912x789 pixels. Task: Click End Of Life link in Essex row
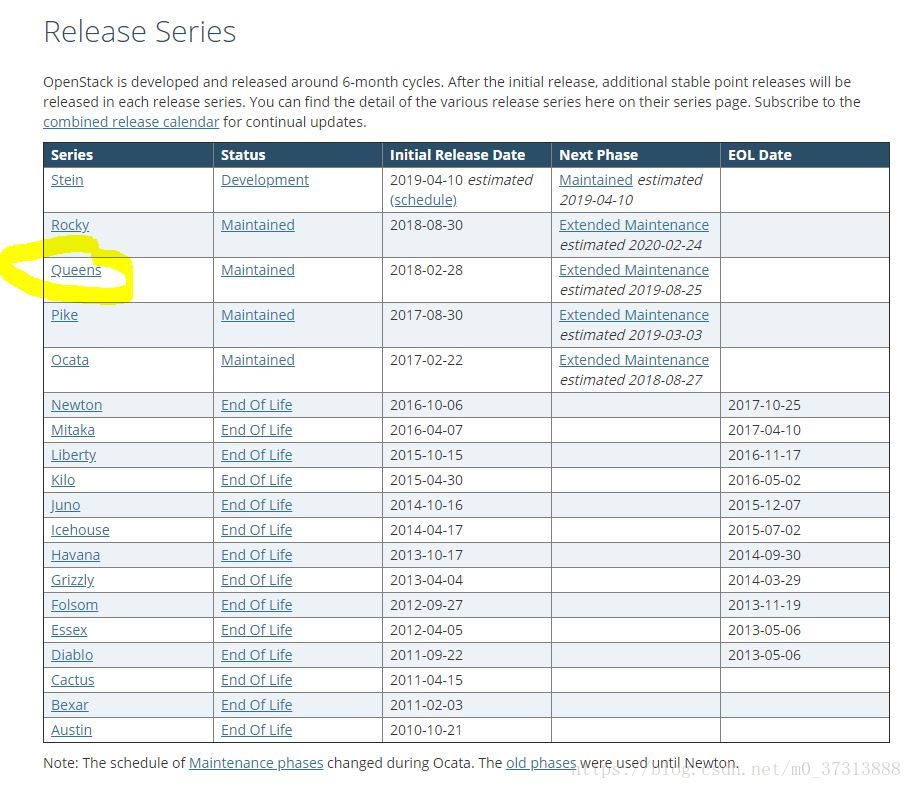coord(256,630)
